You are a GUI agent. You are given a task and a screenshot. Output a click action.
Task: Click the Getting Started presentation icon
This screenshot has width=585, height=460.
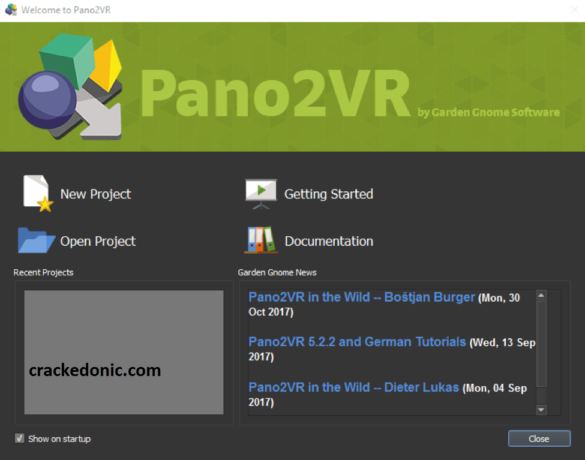coord(261,194)
